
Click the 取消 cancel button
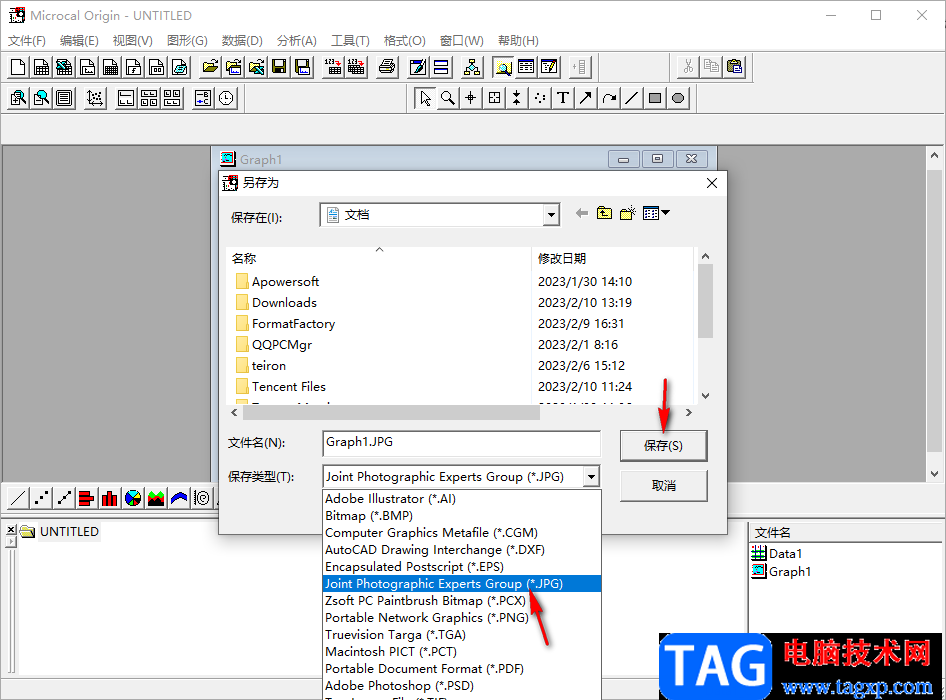[x=663, y=486]
